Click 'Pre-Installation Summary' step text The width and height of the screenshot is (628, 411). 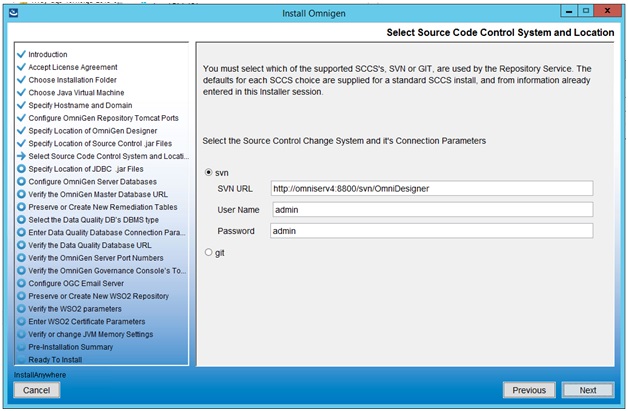tap(70, 347)
